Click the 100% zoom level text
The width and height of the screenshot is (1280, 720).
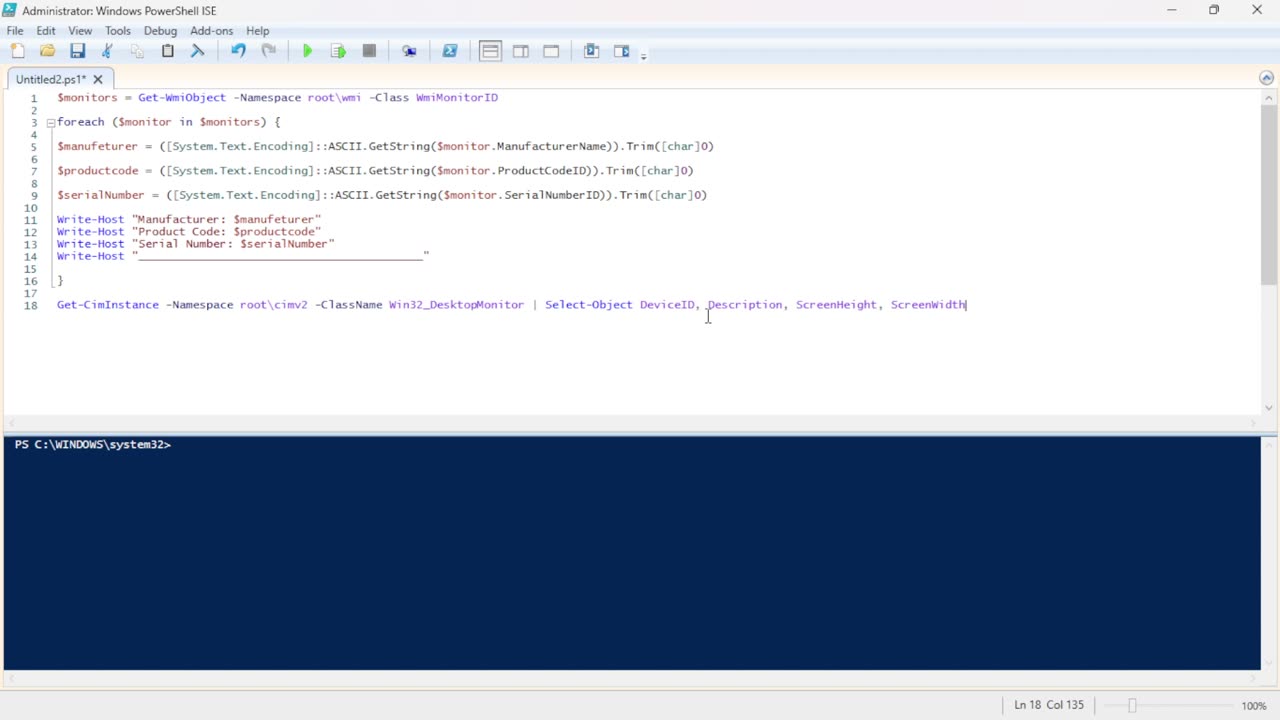point(1254,705)
